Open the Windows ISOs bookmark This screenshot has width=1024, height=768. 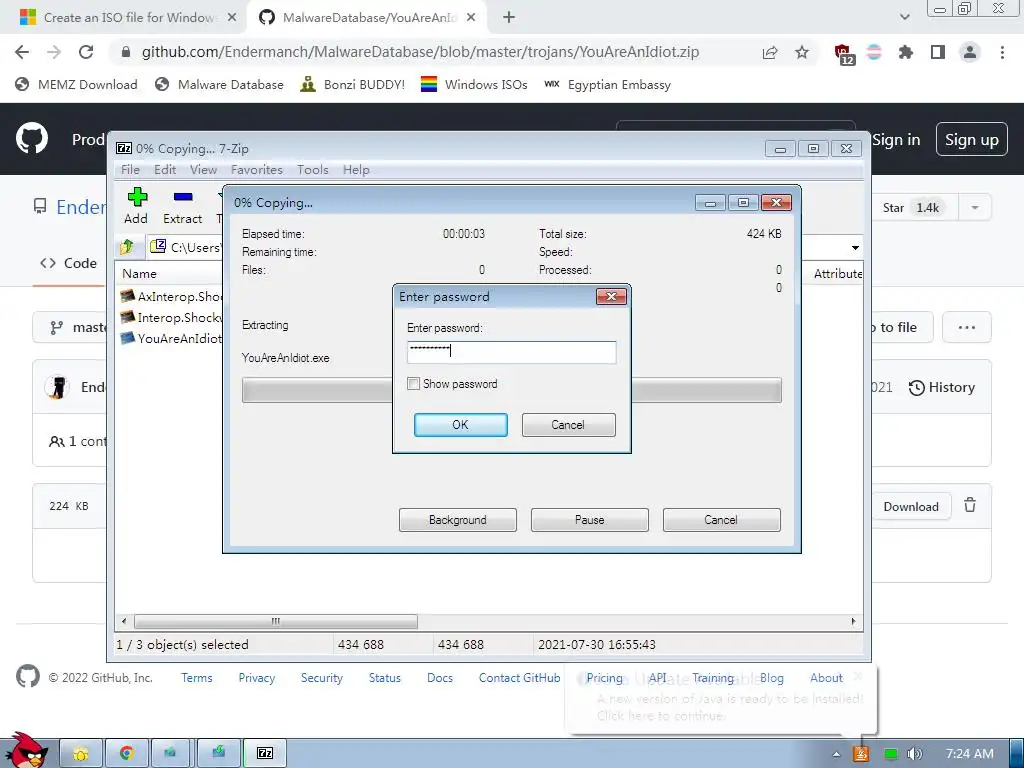point(474,84)
